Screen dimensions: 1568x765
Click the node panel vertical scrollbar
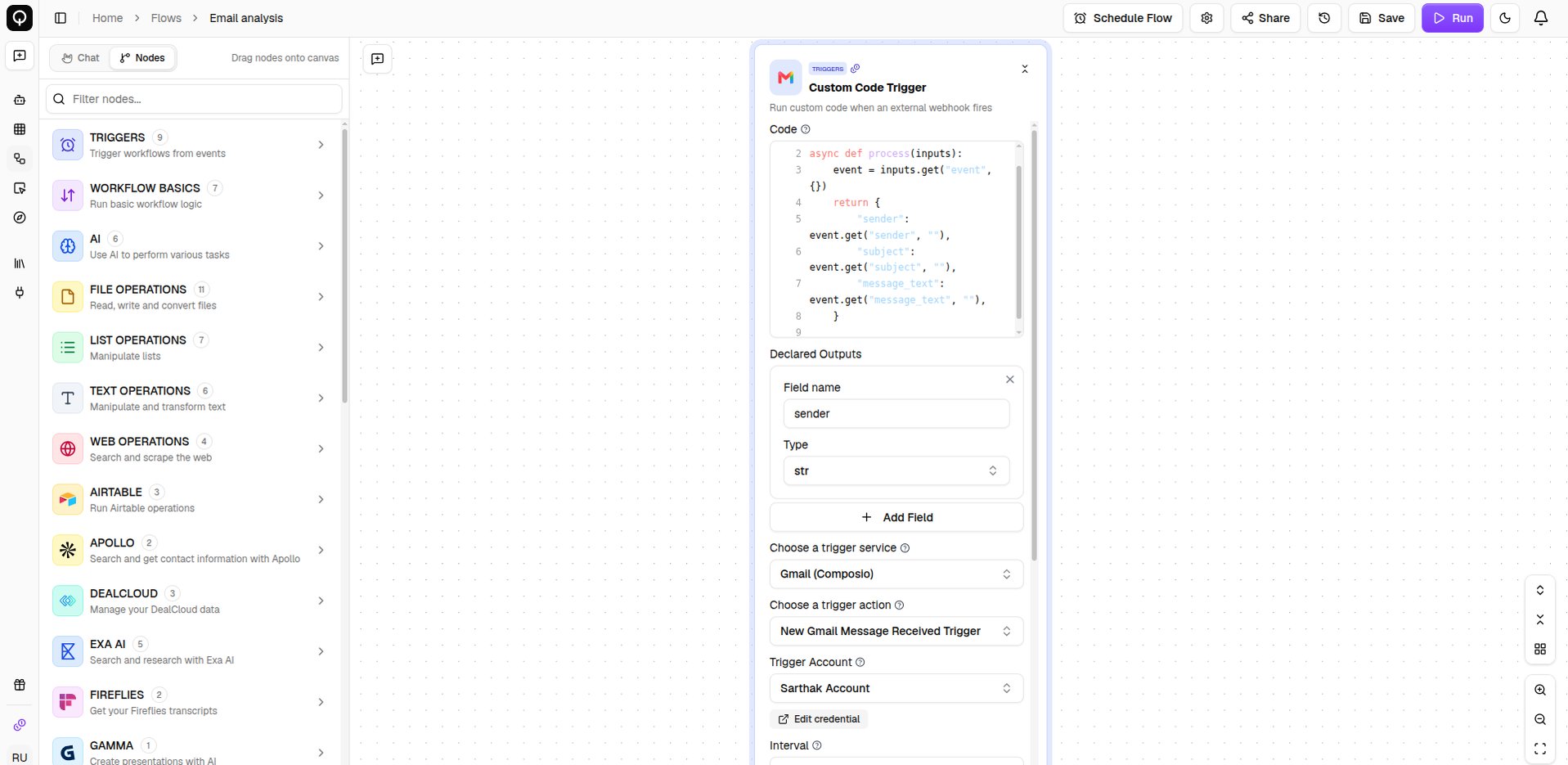point(1034,344)
